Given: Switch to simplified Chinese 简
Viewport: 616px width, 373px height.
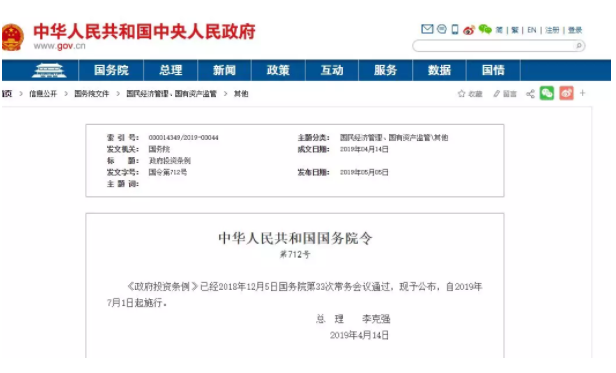Looking at the screenshot, I should pyautogui.click(x=499, y=30).
